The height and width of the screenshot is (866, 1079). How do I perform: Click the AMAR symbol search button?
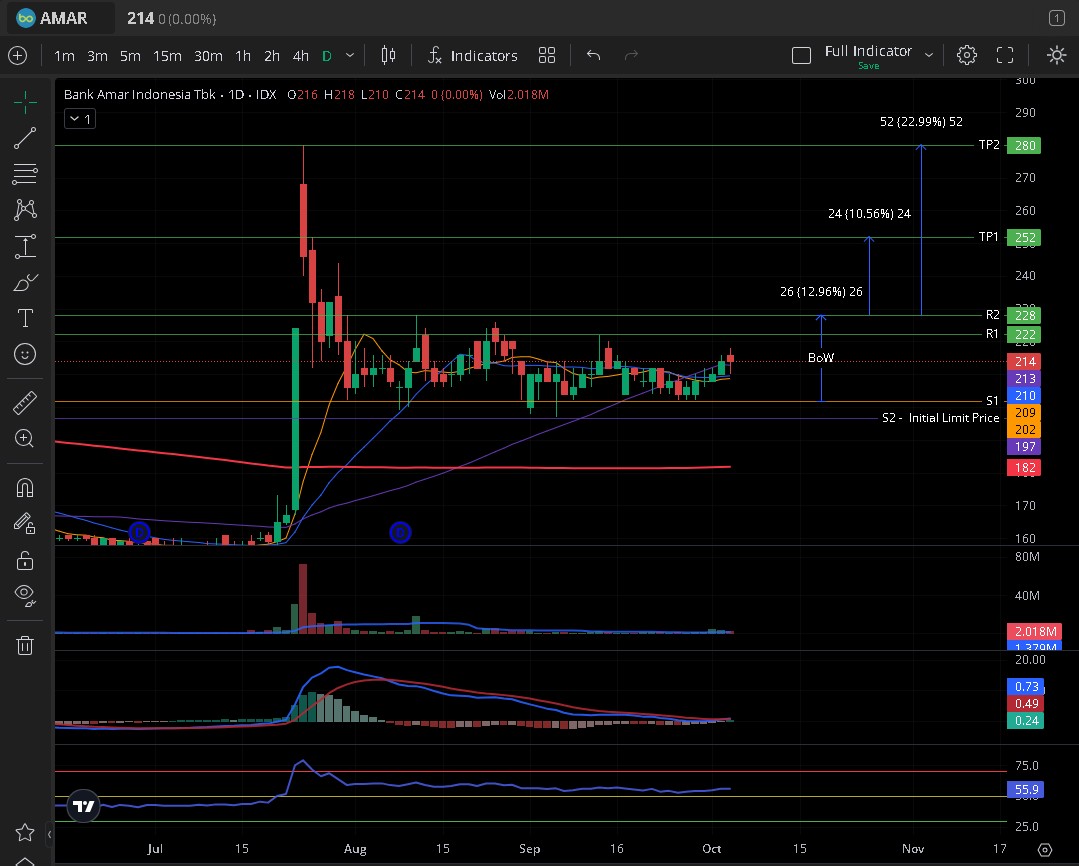54,18
